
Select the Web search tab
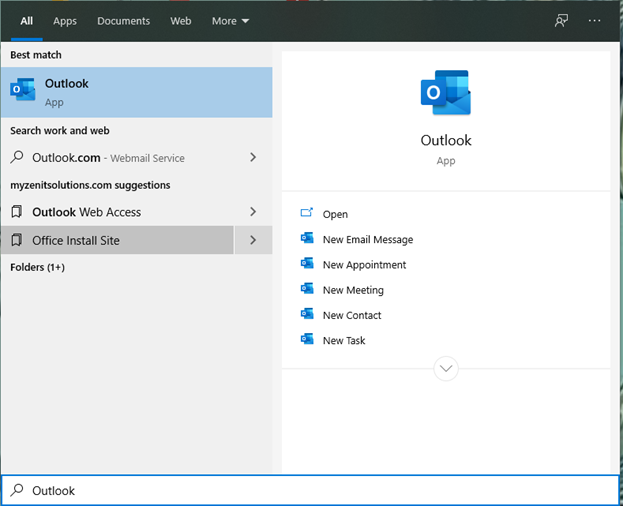click(181, 21)
